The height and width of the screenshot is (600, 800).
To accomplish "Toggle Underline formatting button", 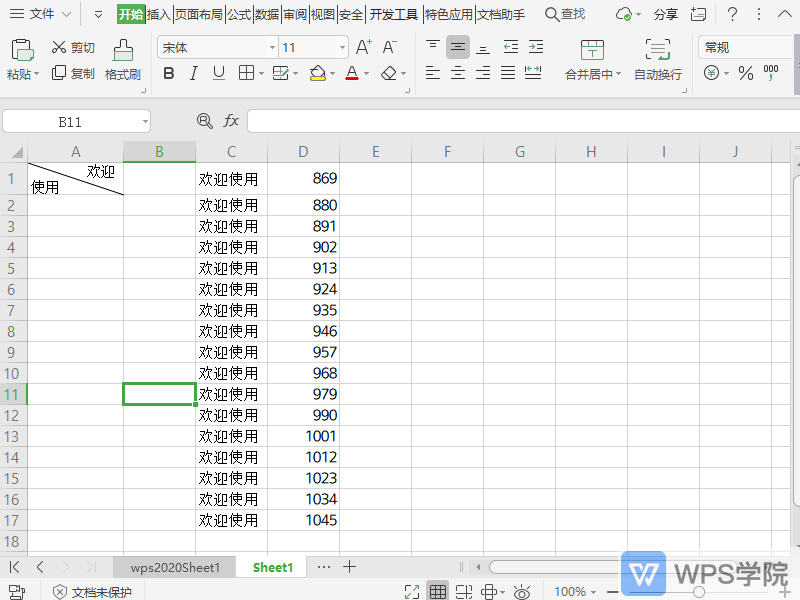I will (x=219, y=73).
